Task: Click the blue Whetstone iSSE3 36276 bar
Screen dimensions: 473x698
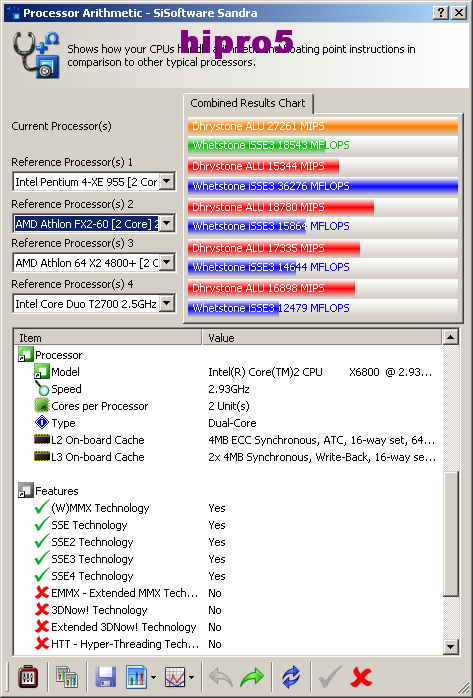Action: (323, 186)
